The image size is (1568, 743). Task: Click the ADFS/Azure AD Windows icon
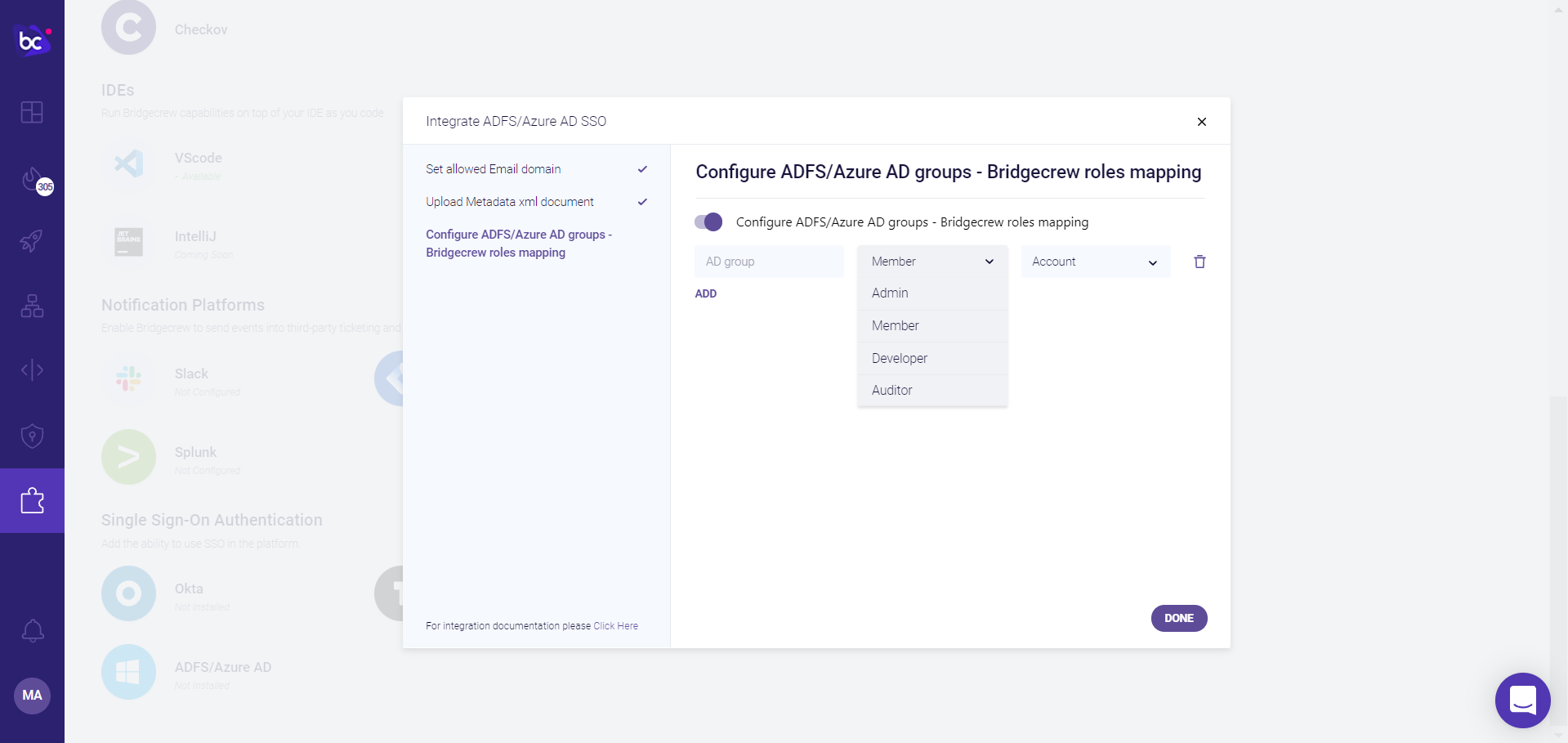pyautogui.click(x=128, y=672)
